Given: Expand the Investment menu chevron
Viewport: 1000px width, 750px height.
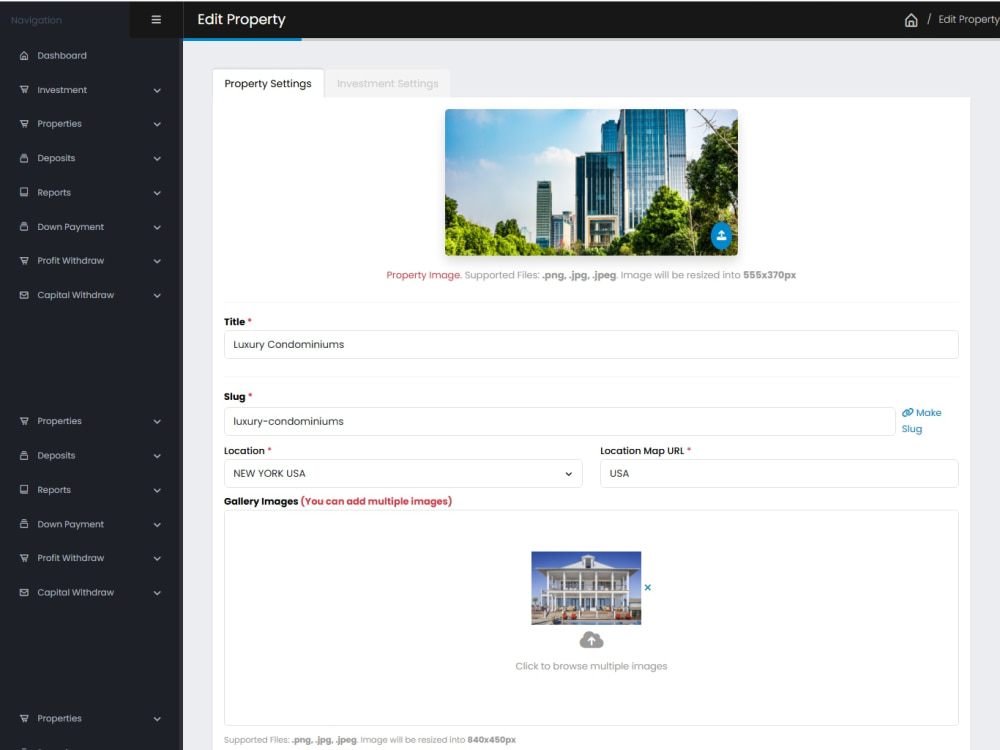Looking at the screenshot, I should [x=157, y=91].
